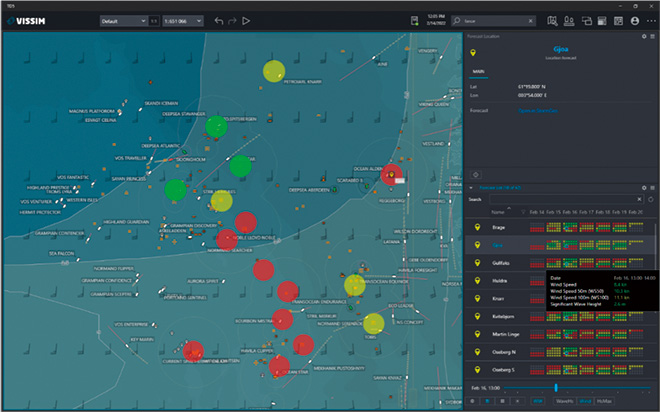This screenshot has width=660, height=412.
Task: Select the Martin Linge row name
Action: [x=506, y=334]
